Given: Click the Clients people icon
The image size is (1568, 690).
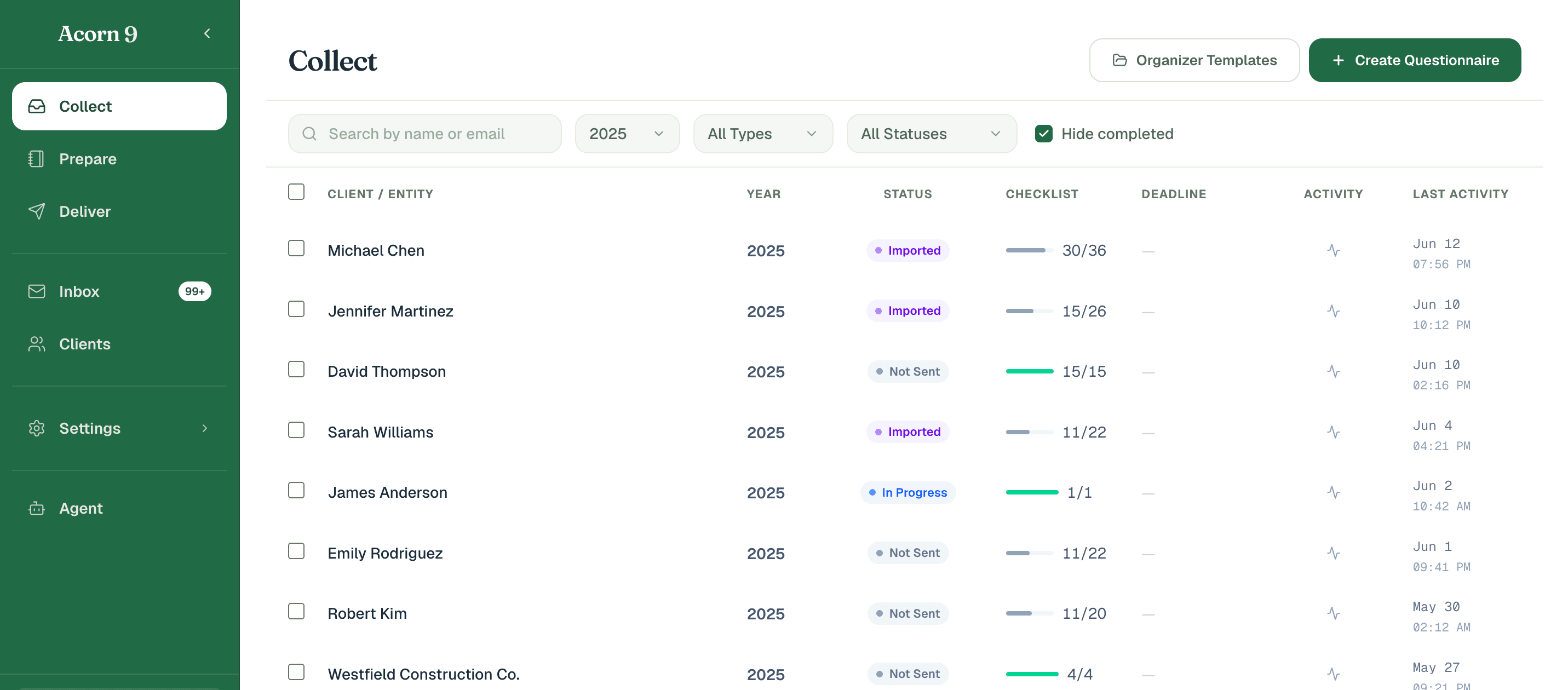Looking at the screenshot, I should [x=37, y=344].
